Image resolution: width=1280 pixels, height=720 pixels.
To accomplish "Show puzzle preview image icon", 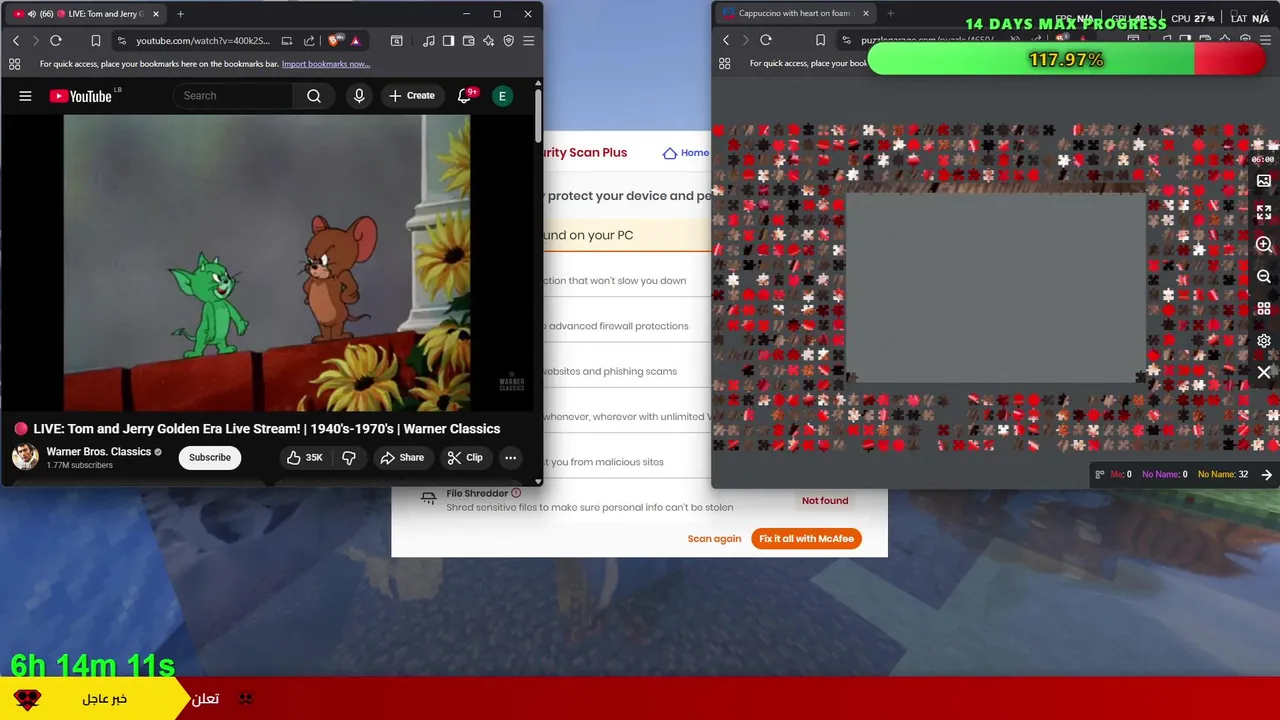I will 1264,181.
